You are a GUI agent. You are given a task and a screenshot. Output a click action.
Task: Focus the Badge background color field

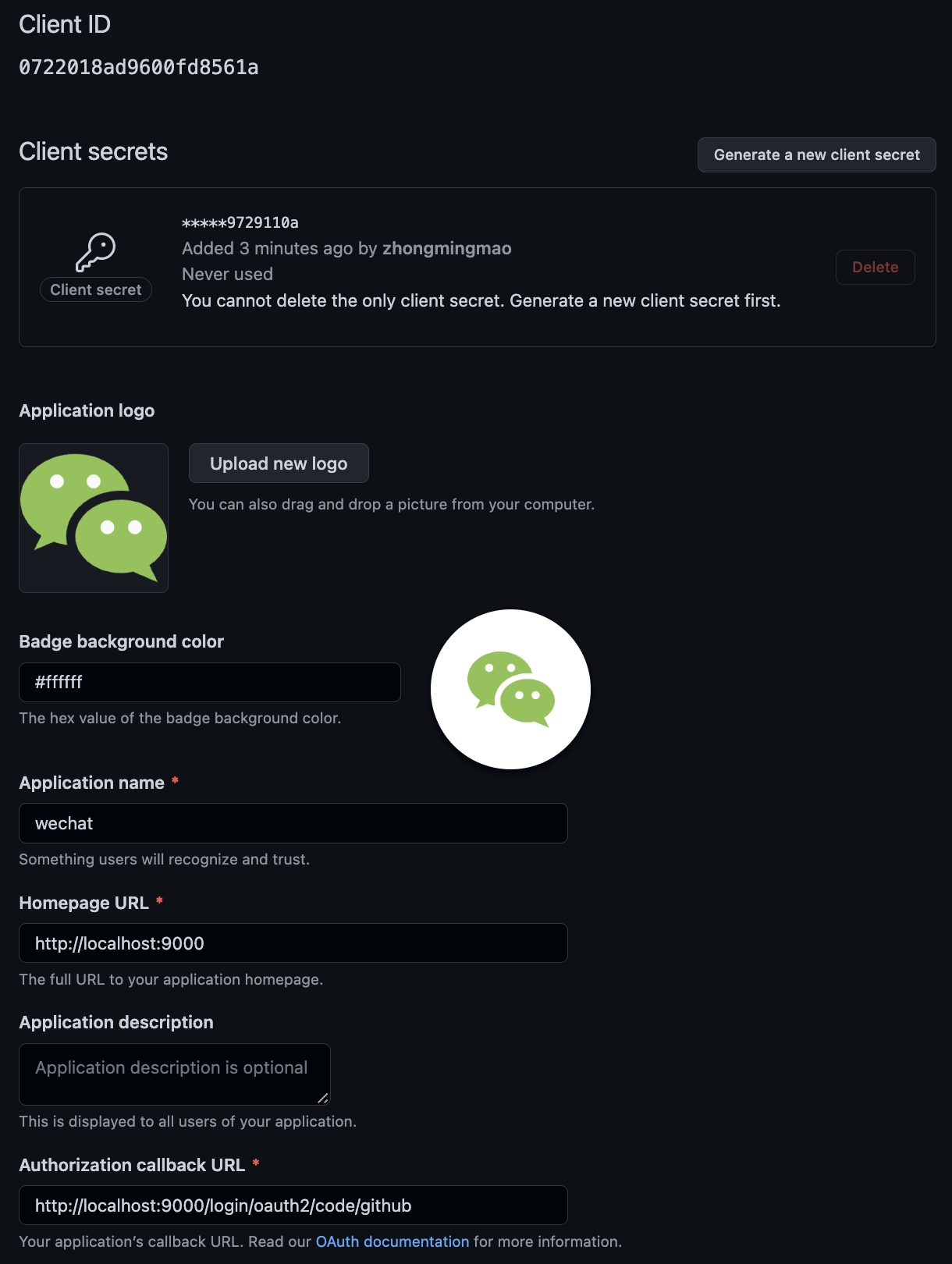tap(209, 683)
